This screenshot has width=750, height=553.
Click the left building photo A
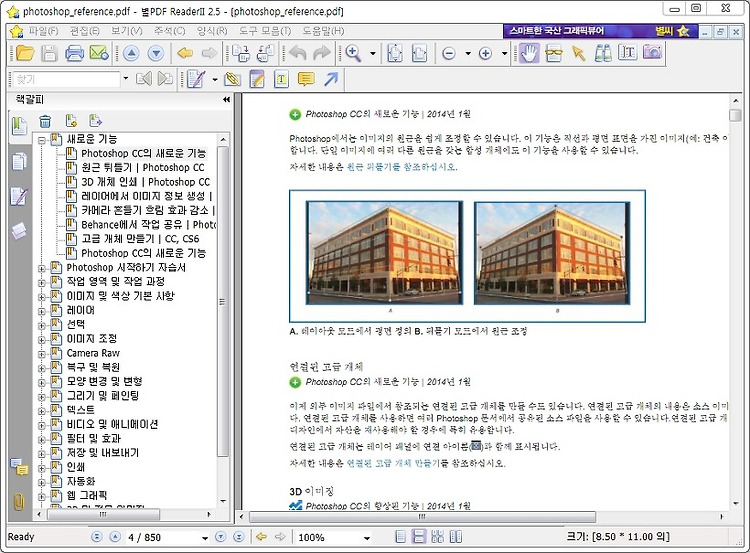385,252
